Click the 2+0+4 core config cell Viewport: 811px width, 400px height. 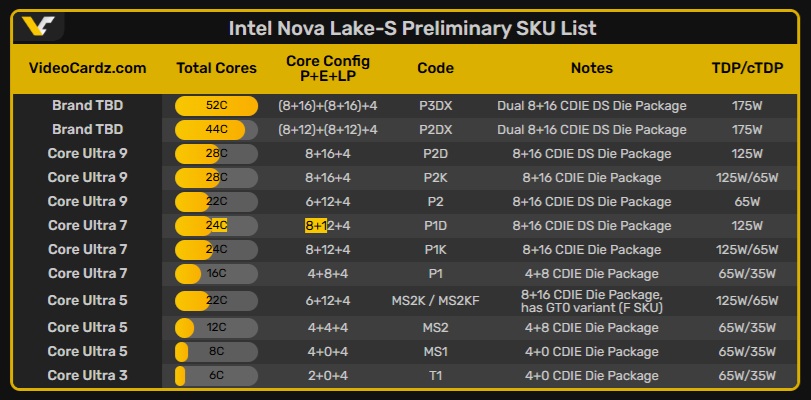328,376
